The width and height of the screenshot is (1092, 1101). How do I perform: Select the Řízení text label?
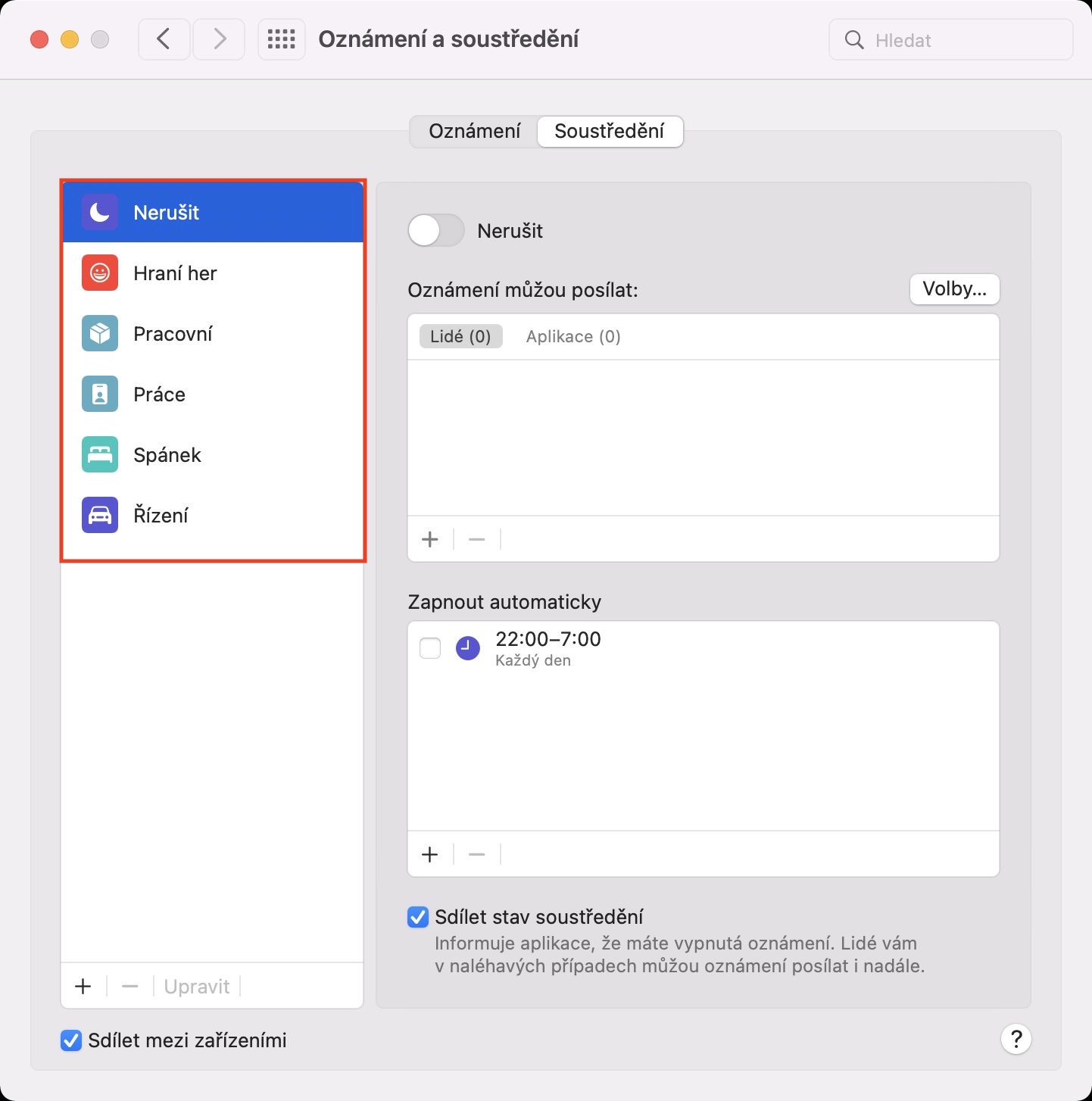161,516
